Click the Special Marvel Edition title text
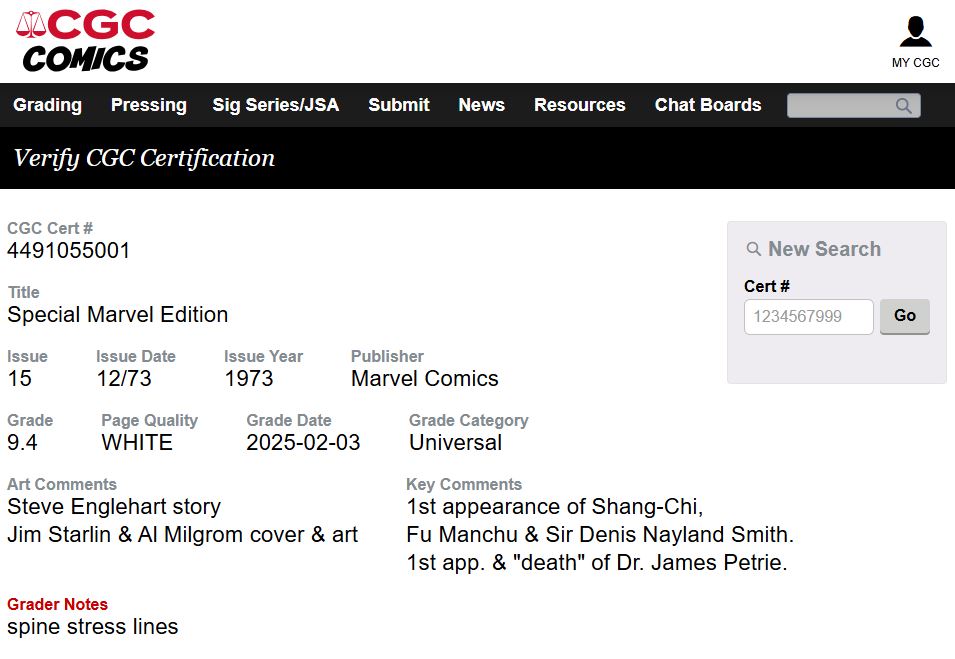This screenshot has width=955, height=659. point(118,315)
